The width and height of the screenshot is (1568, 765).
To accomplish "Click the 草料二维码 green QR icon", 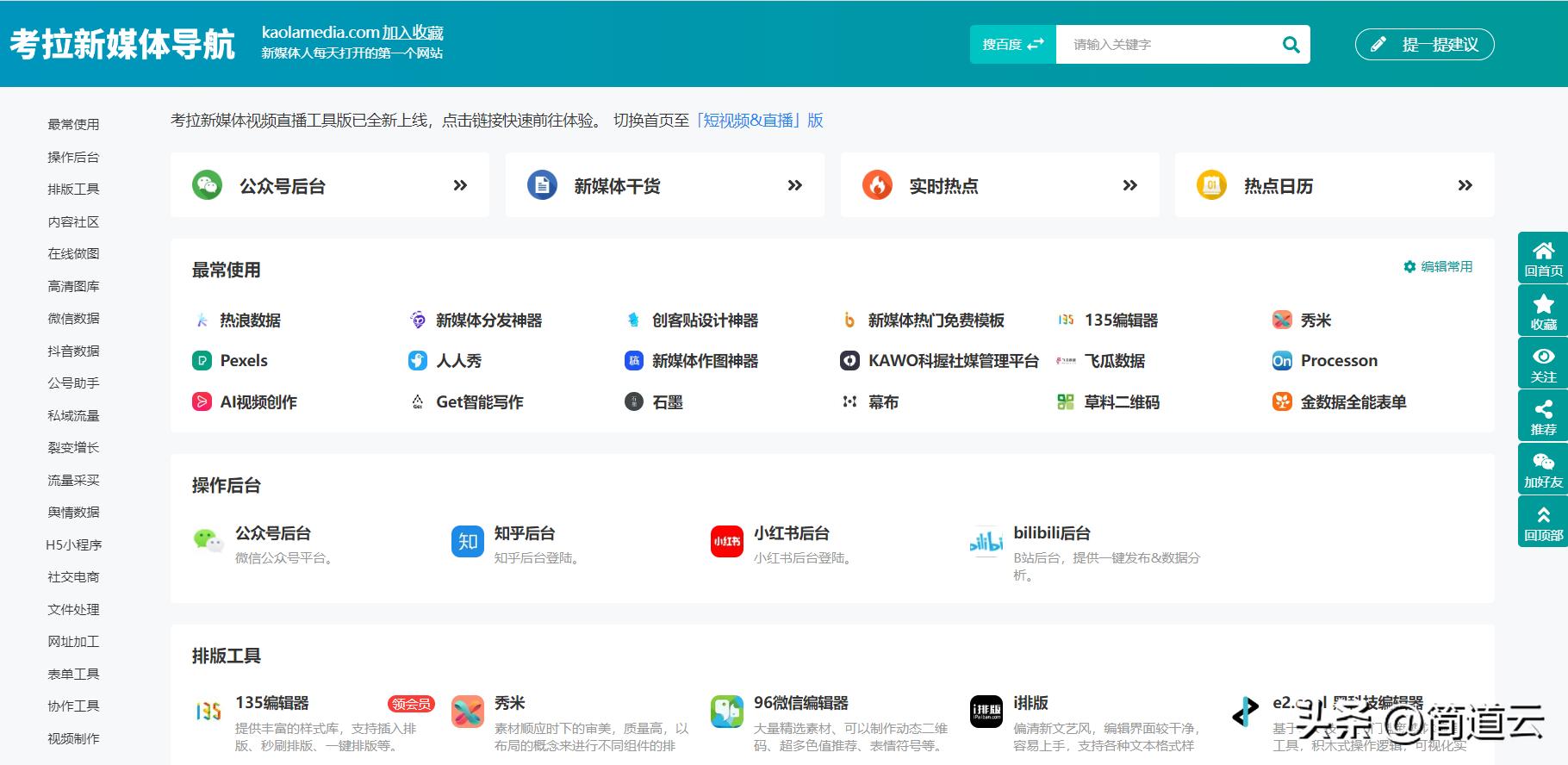I will point(1067,401).
